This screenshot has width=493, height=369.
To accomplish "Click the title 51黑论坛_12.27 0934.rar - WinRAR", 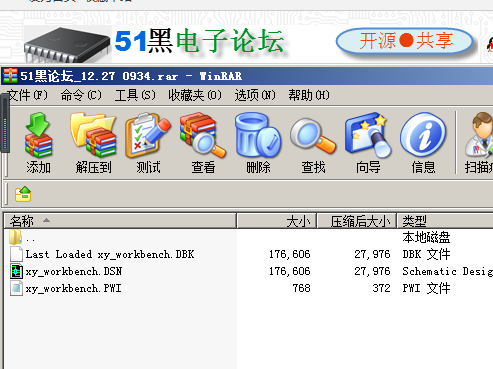I will (x=131, y=76).
